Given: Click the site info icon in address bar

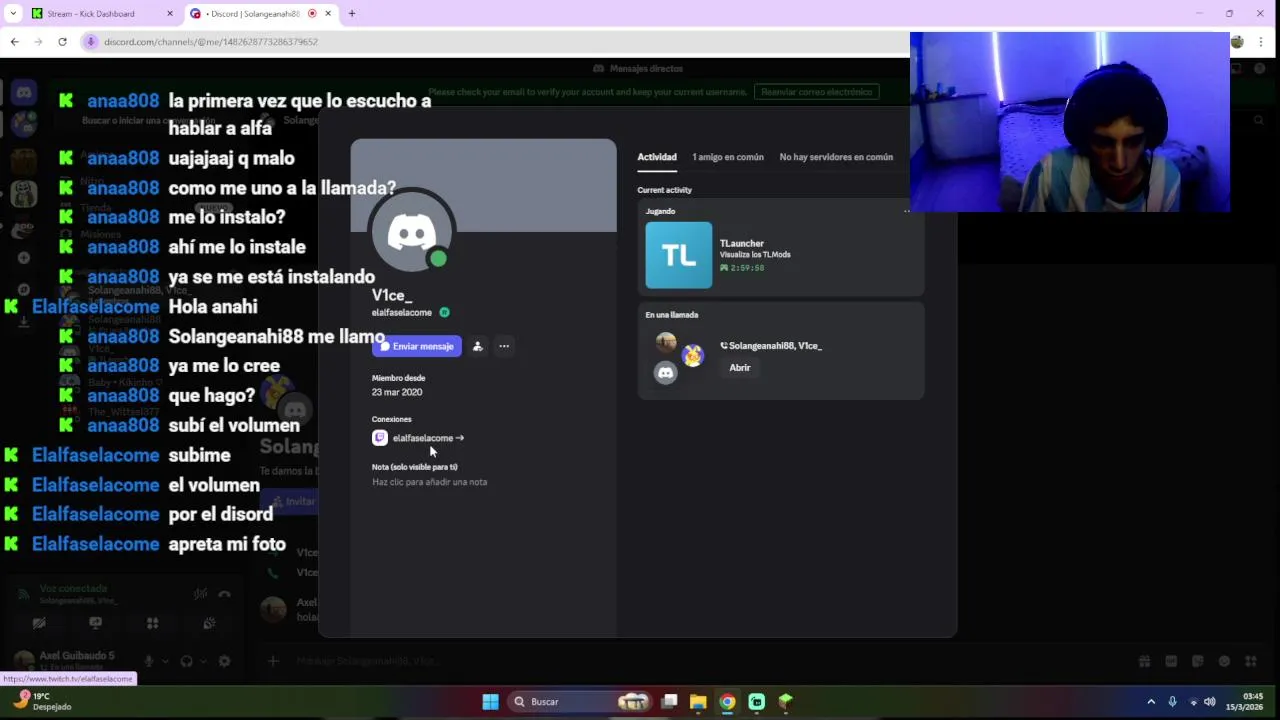Looking at the screenshot, I should 91,42.
